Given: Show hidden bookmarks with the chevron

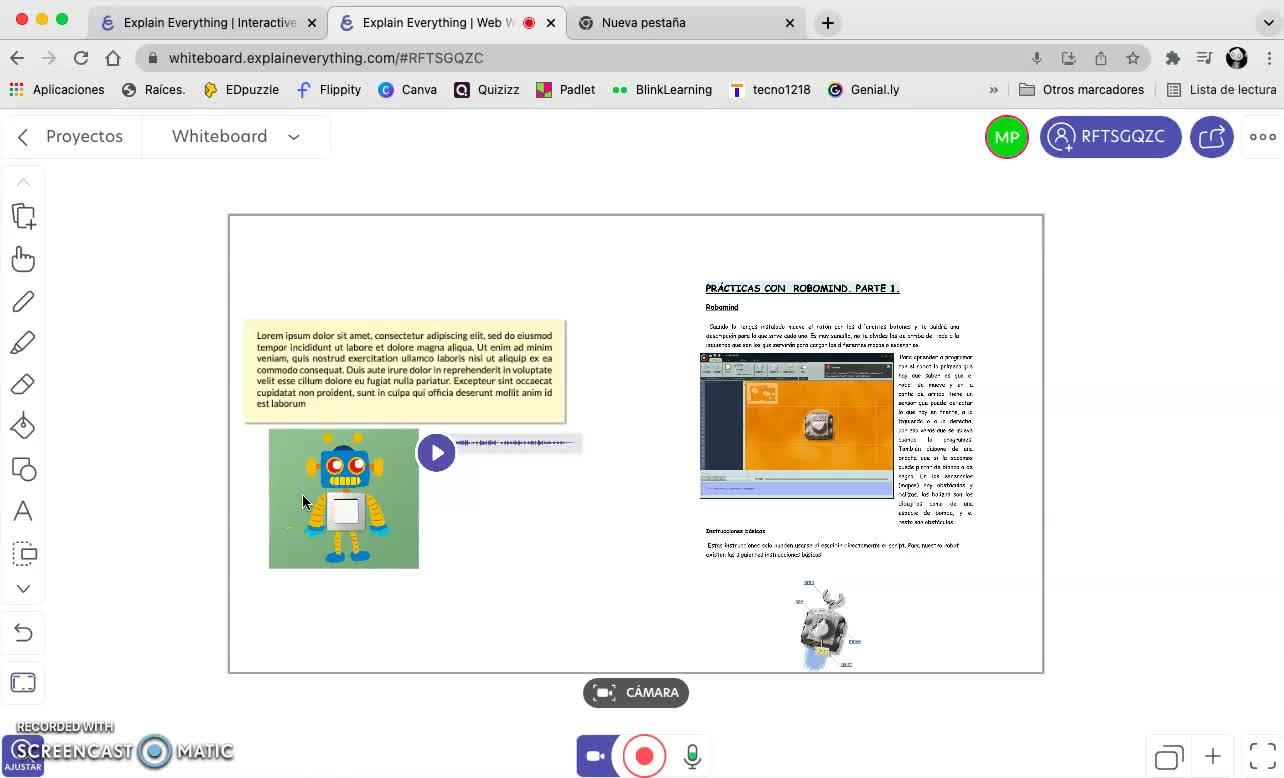Looking at the screenshot, I should point(993,89).
